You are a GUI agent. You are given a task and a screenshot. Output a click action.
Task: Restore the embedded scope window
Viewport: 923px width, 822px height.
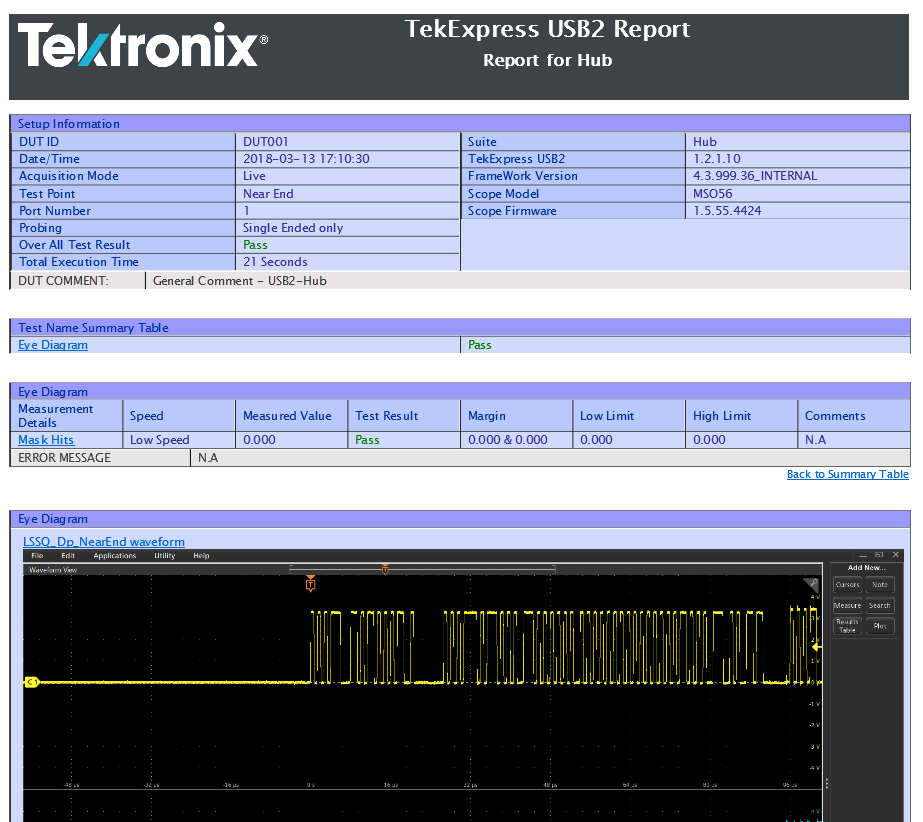coord(879,555)
